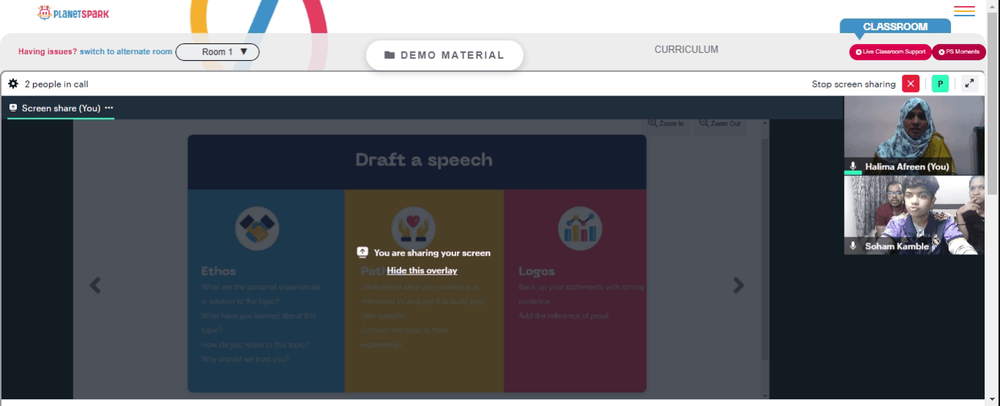Select Halima Afreen video thumbnail
The height and width of the screenshot is (406, 1000).
[x=914, y=136]
